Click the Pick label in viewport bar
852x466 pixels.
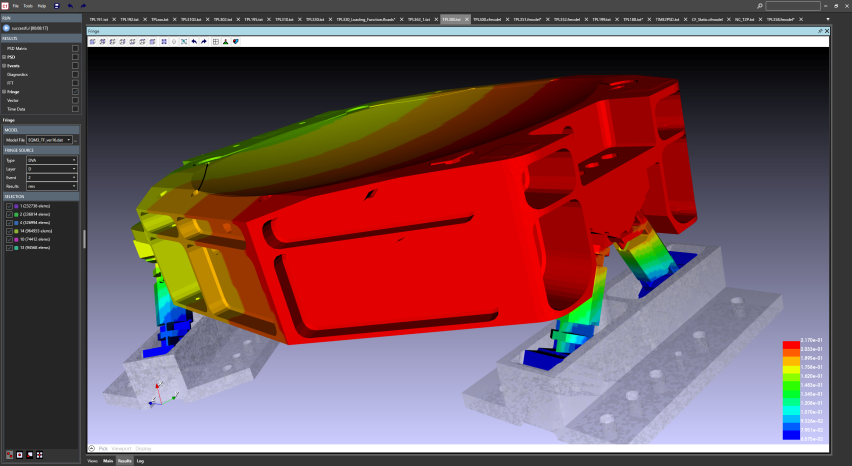tap(103, 448)
